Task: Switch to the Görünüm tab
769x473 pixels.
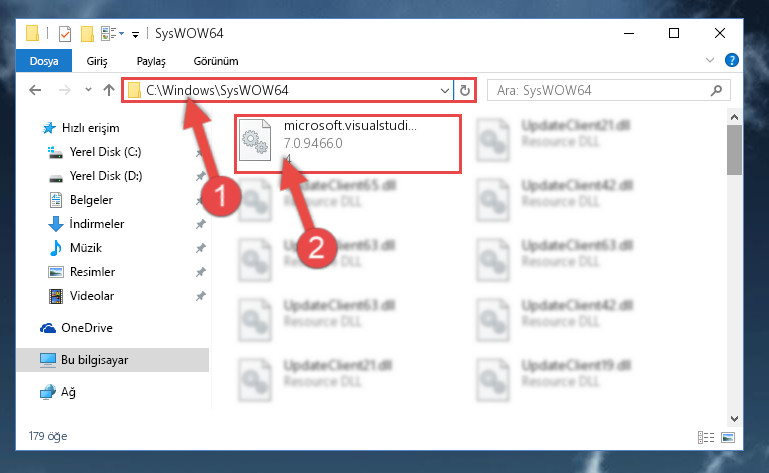Action: tap(216, 61)
